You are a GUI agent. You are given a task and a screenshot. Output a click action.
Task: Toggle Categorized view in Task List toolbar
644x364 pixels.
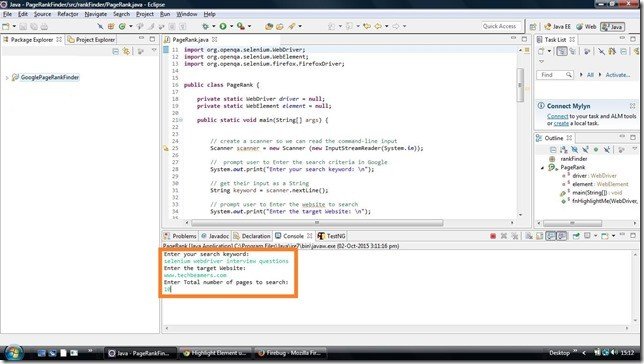click(561, 51)
